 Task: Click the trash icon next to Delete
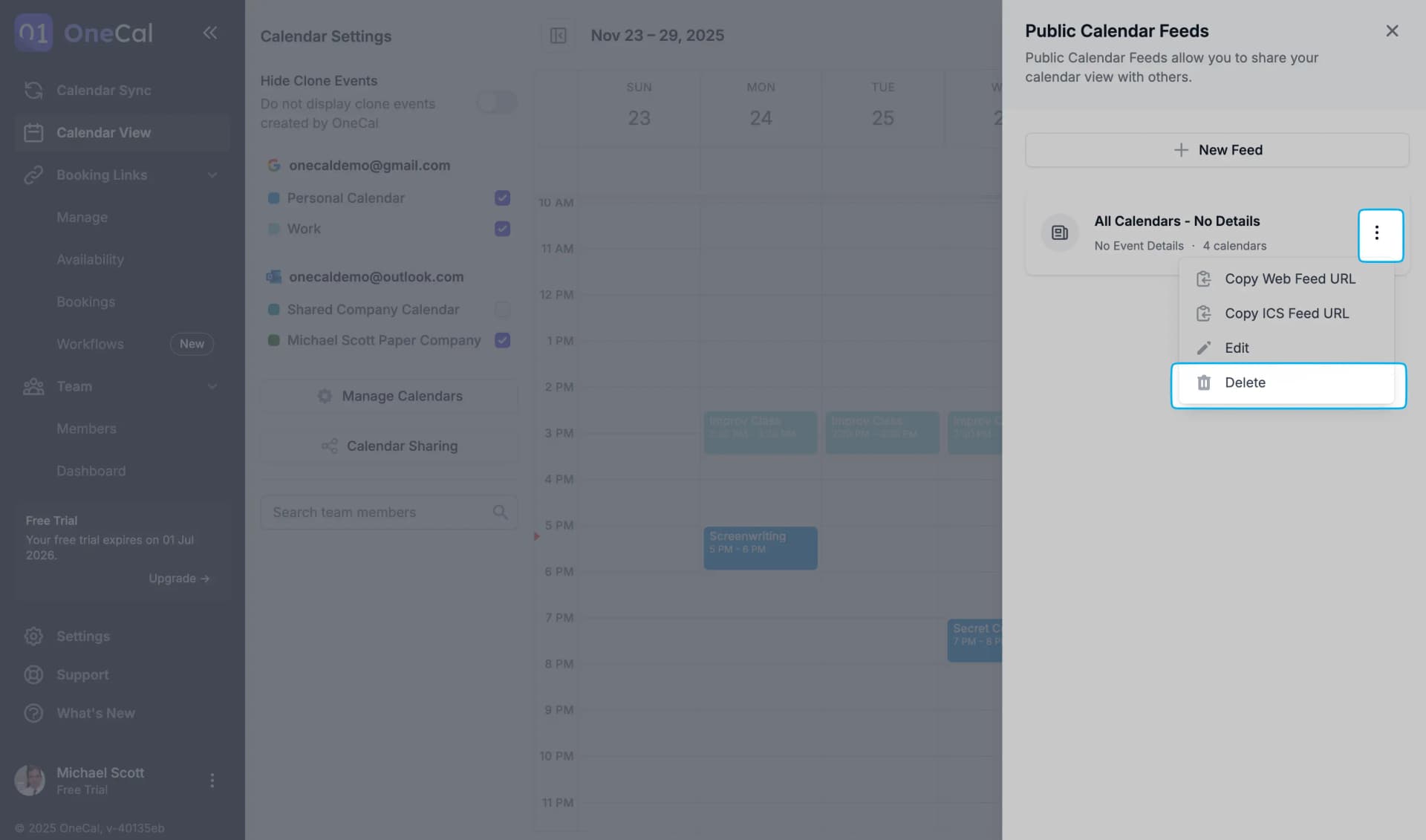[x=1204, y=382]
